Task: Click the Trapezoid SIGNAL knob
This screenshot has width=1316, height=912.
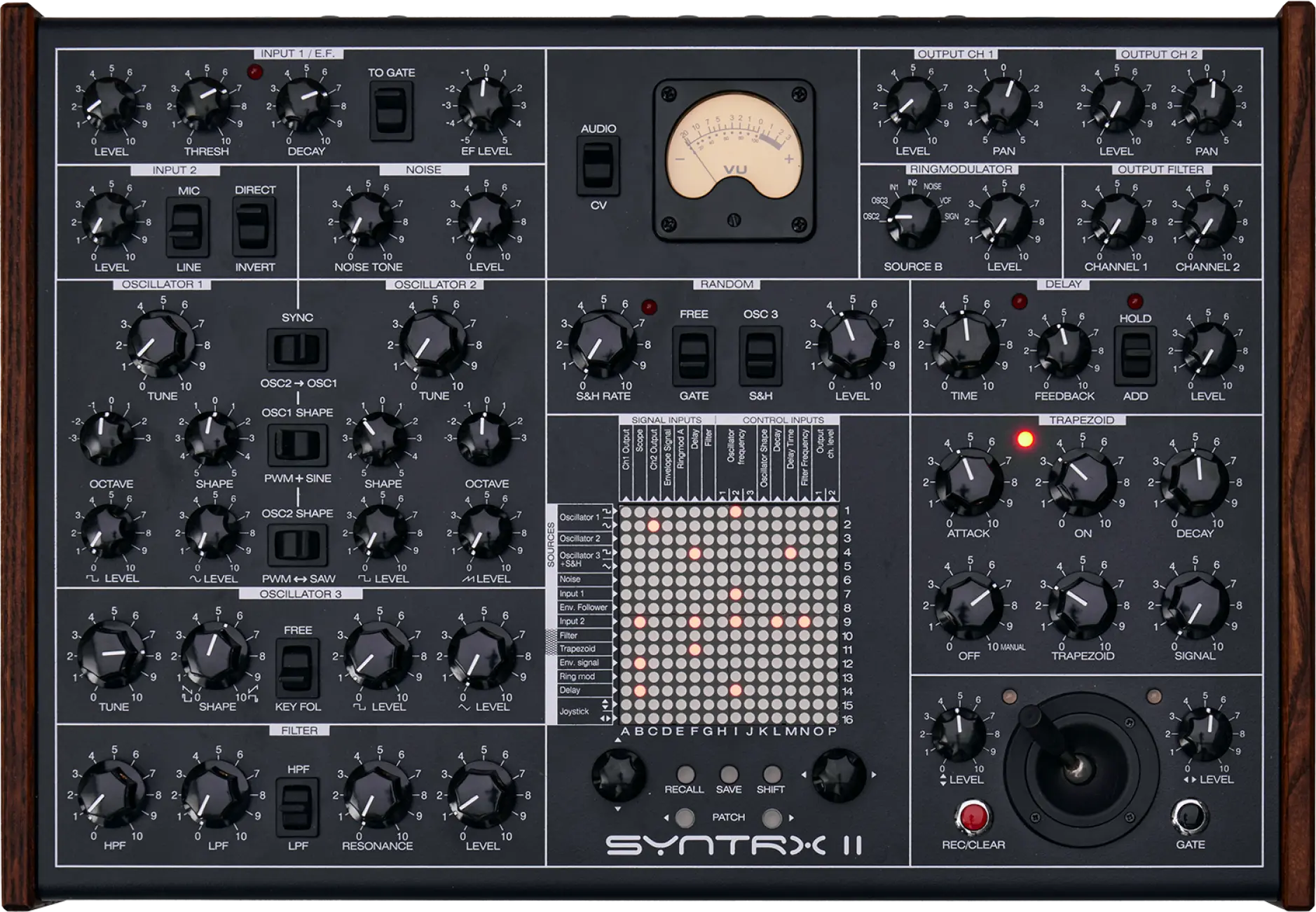Action: coord(1195,604)
